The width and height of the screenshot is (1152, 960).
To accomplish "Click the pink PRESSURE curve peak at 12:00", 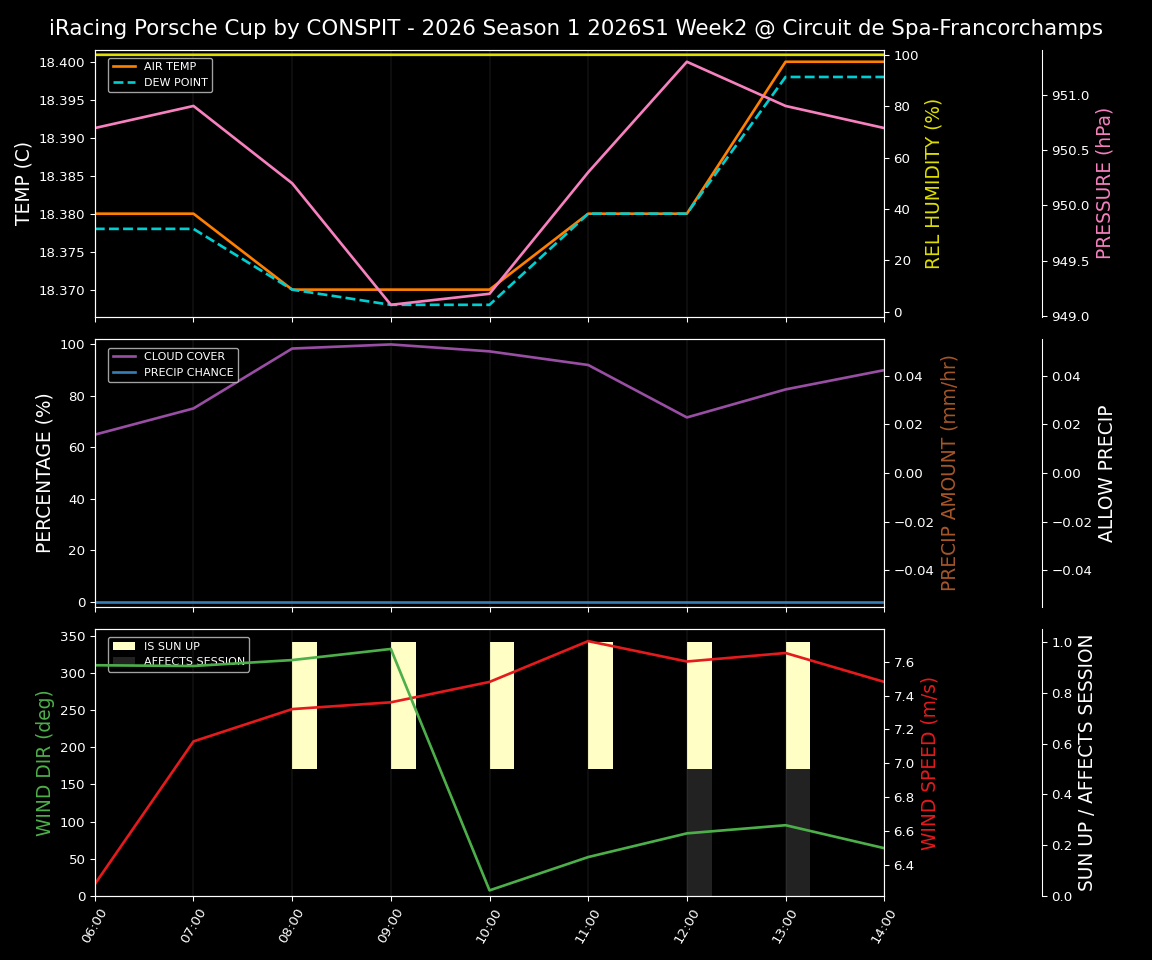I will tap(686, 62).
